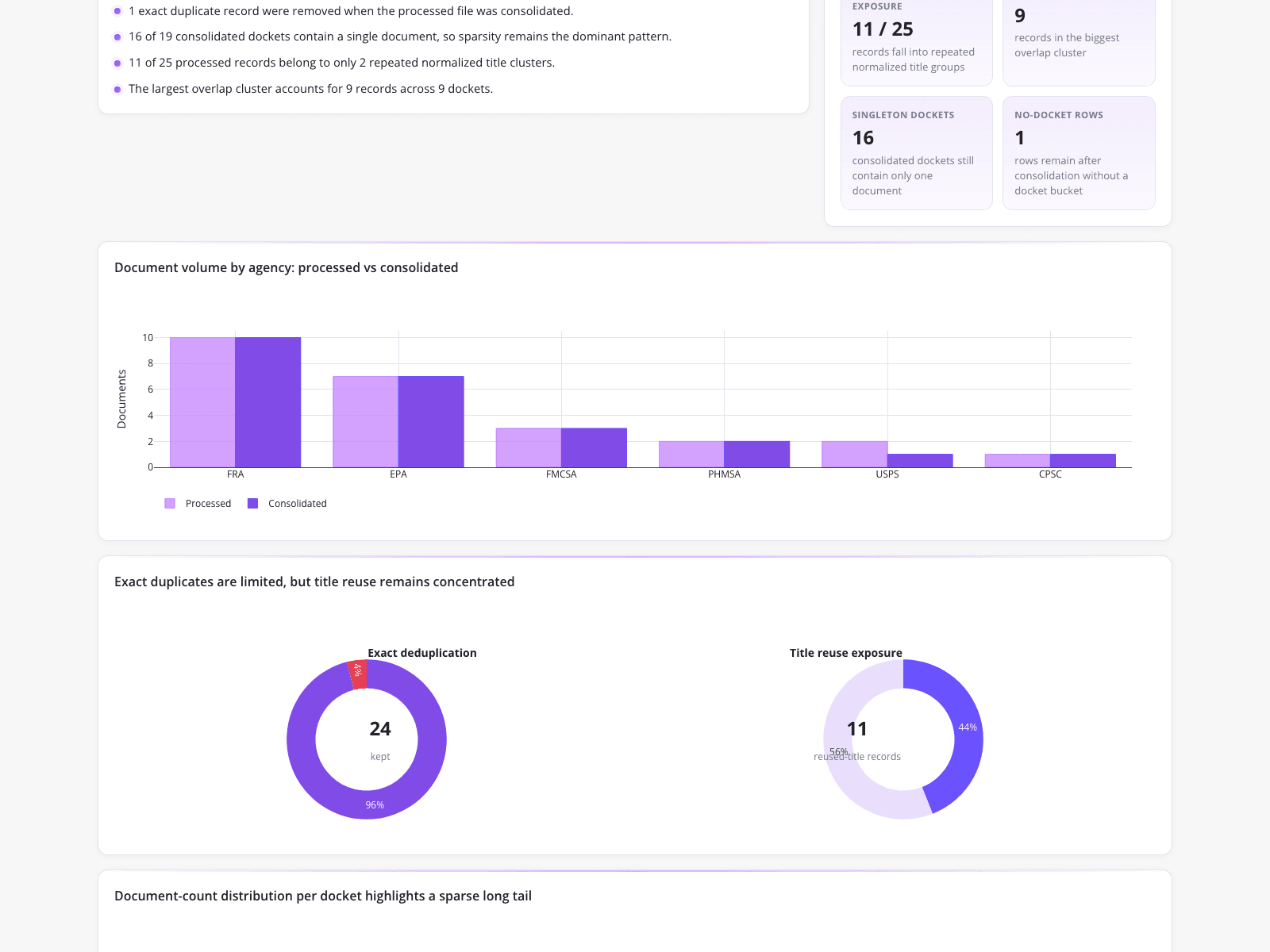This screenshot has height=952, width=1270.
Task: Click the Processed legend label
Action: [208, 504]
